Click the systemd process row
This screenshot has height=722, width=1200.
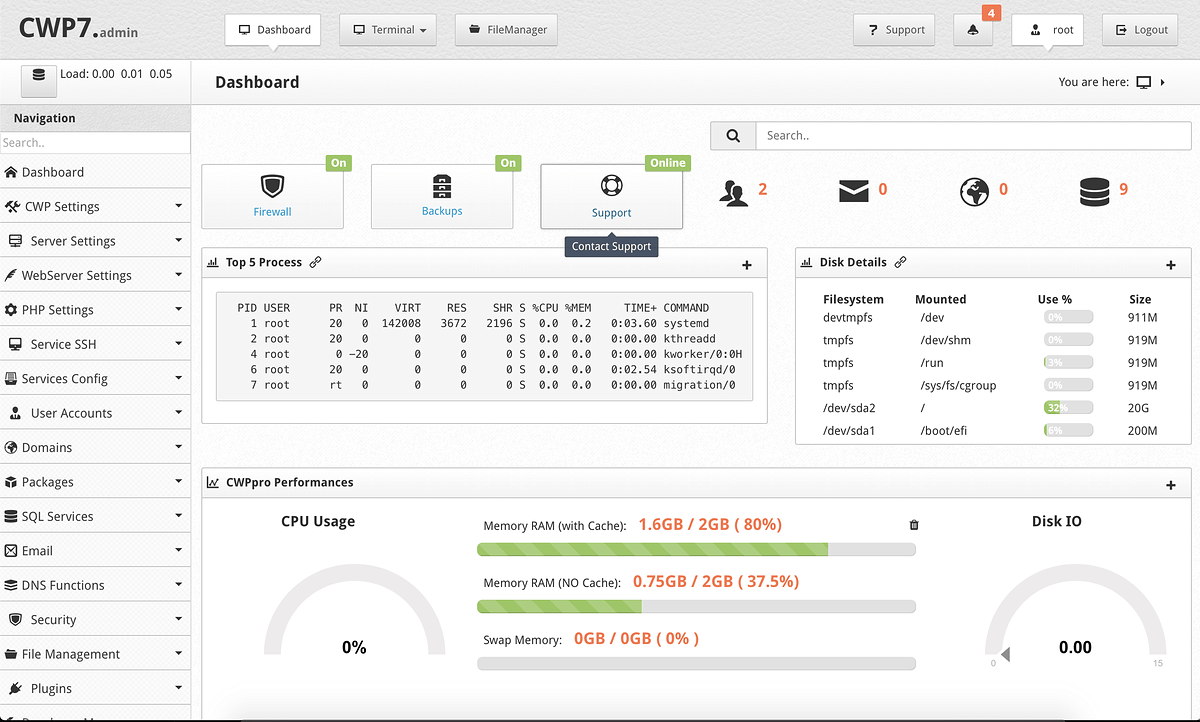[484, 324]
